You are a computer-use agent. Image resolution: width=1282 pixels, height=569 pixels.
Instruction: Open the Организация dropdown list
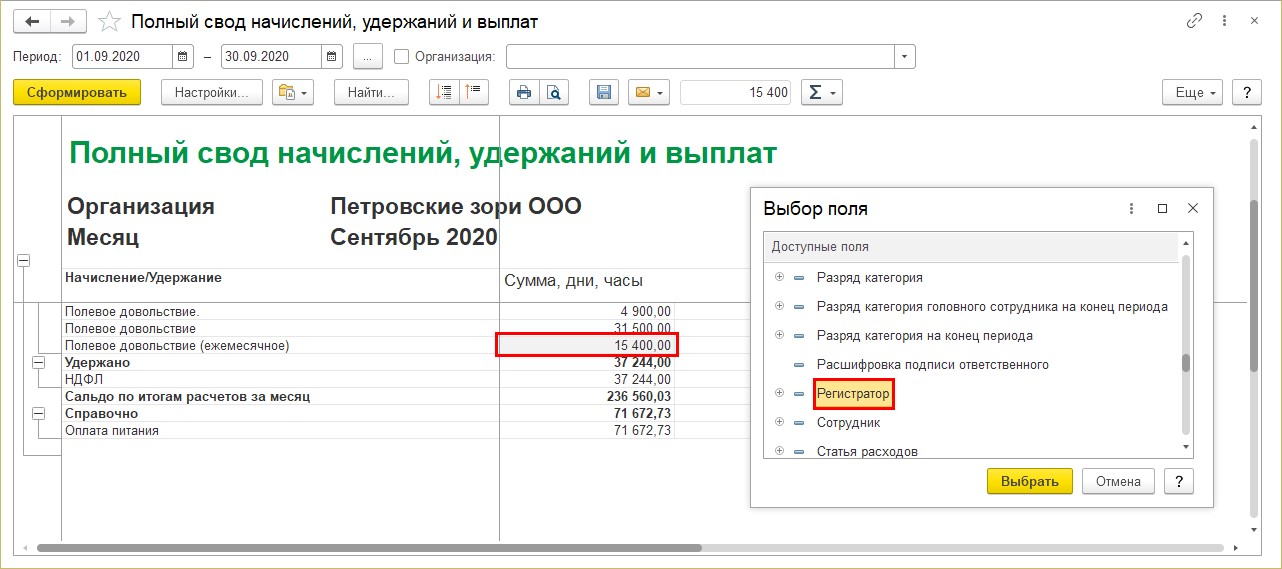(905, 56)
